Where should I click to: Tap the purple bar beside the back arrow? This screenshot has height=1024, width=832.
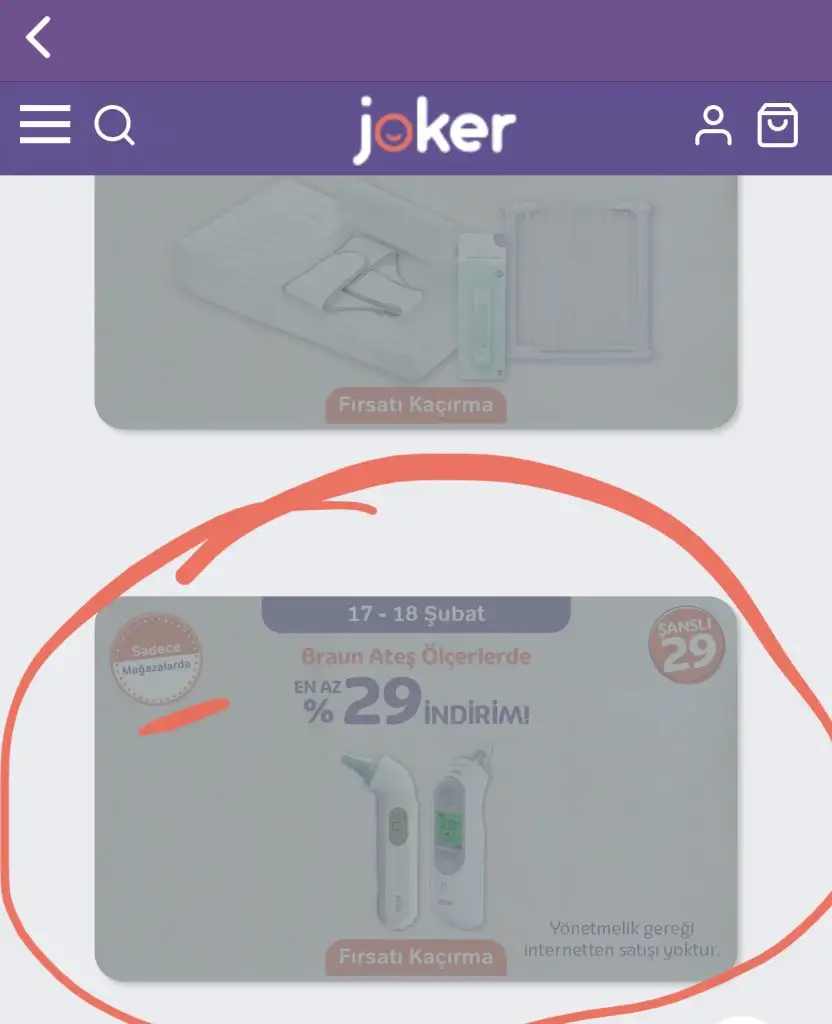(x=444, y=40)
